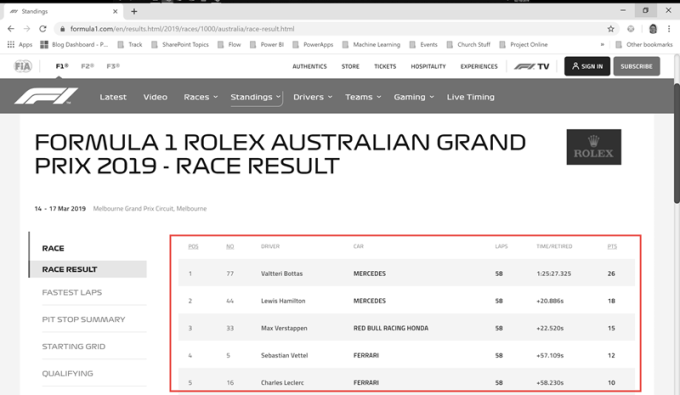Open a new browser tab with plus

tap(134, 11)
